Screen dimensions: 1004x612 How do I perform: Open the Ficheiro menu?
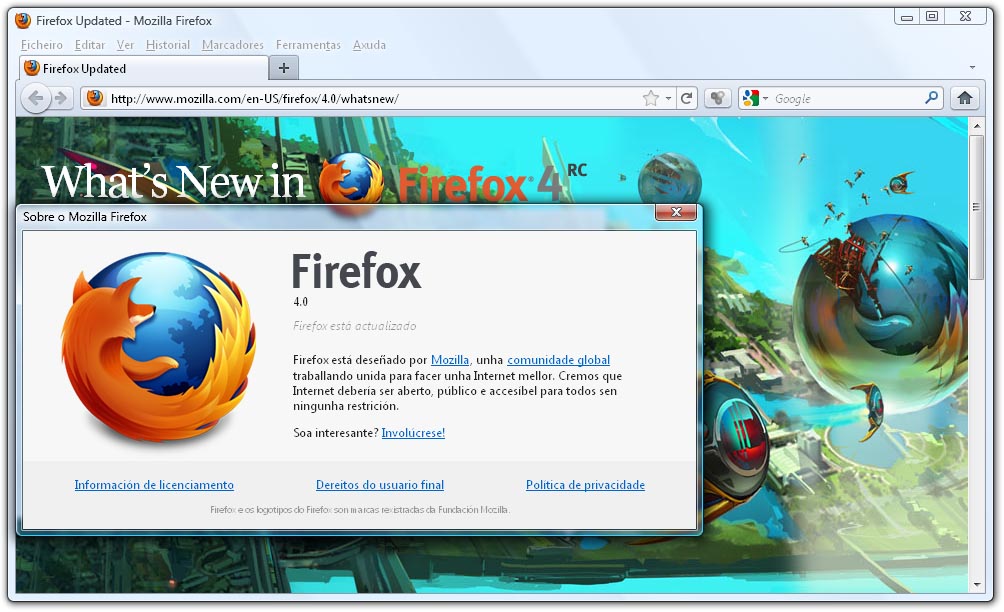42,45
